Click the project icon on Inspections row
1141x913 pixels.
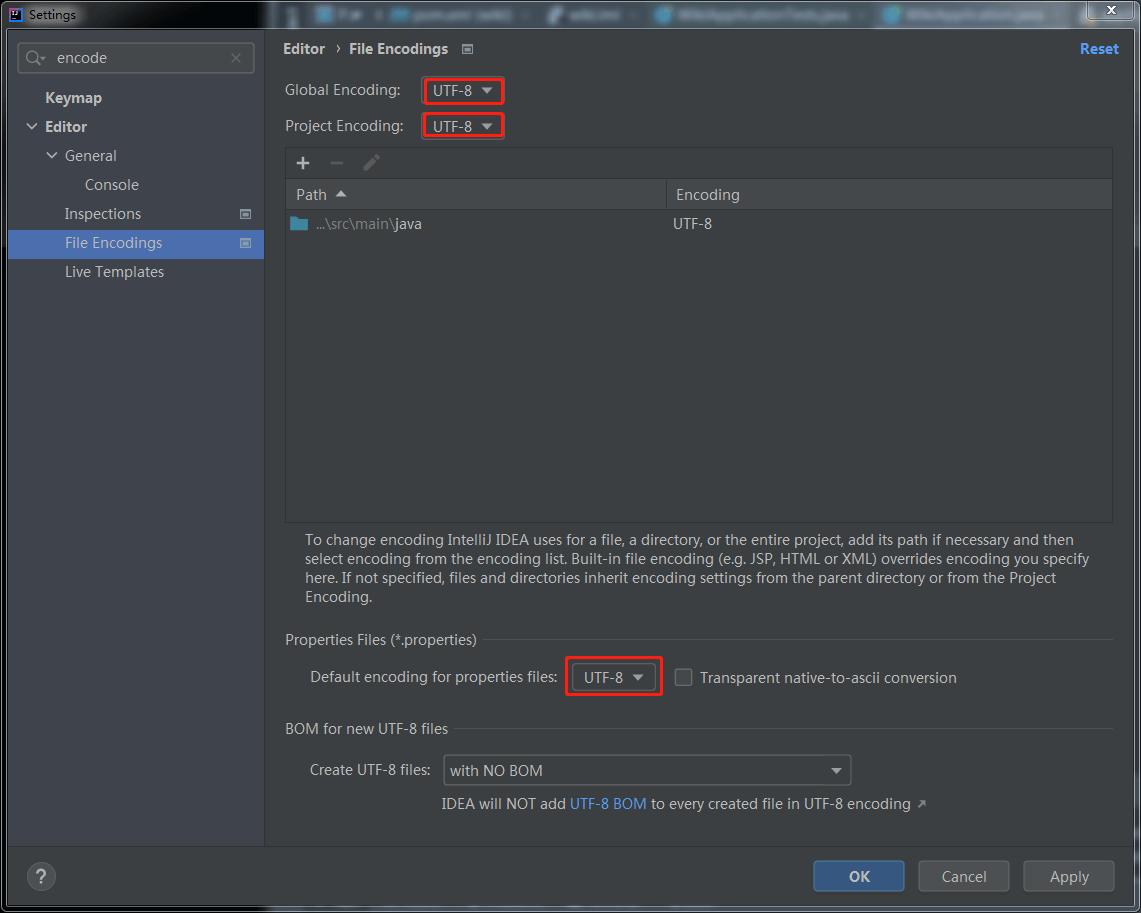(x=245, y=214)
